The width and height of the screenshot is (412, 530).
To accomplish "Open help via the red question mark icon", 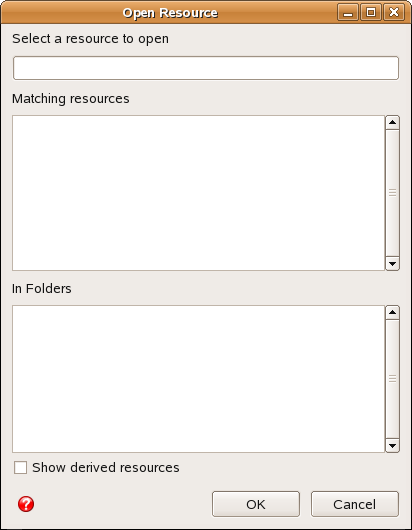I will tap(26, 504).
